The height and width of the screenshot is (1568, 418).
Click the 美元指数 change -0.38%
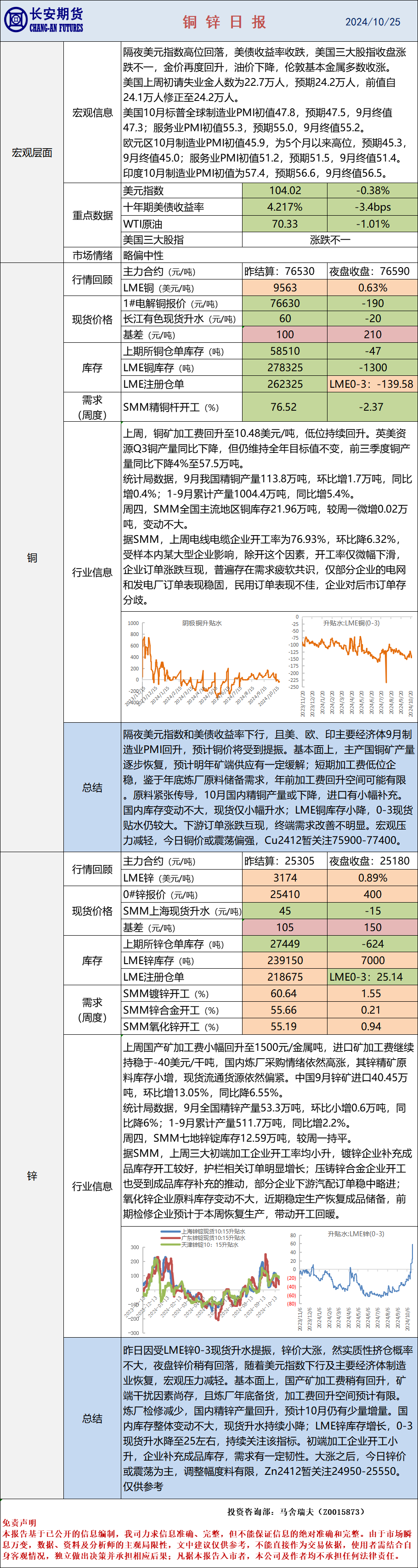pos(373,190)
